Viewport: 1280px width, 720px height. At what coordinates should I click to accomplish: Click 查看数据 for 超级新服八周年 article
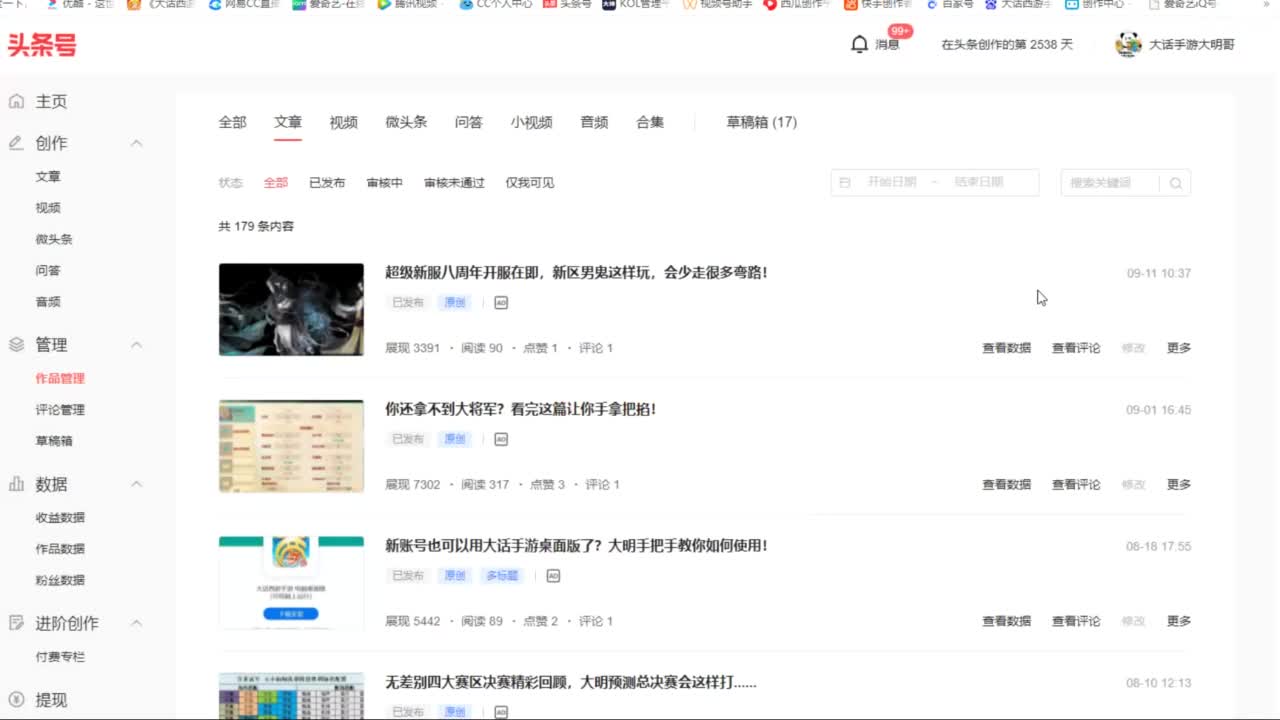point(1006,348)
